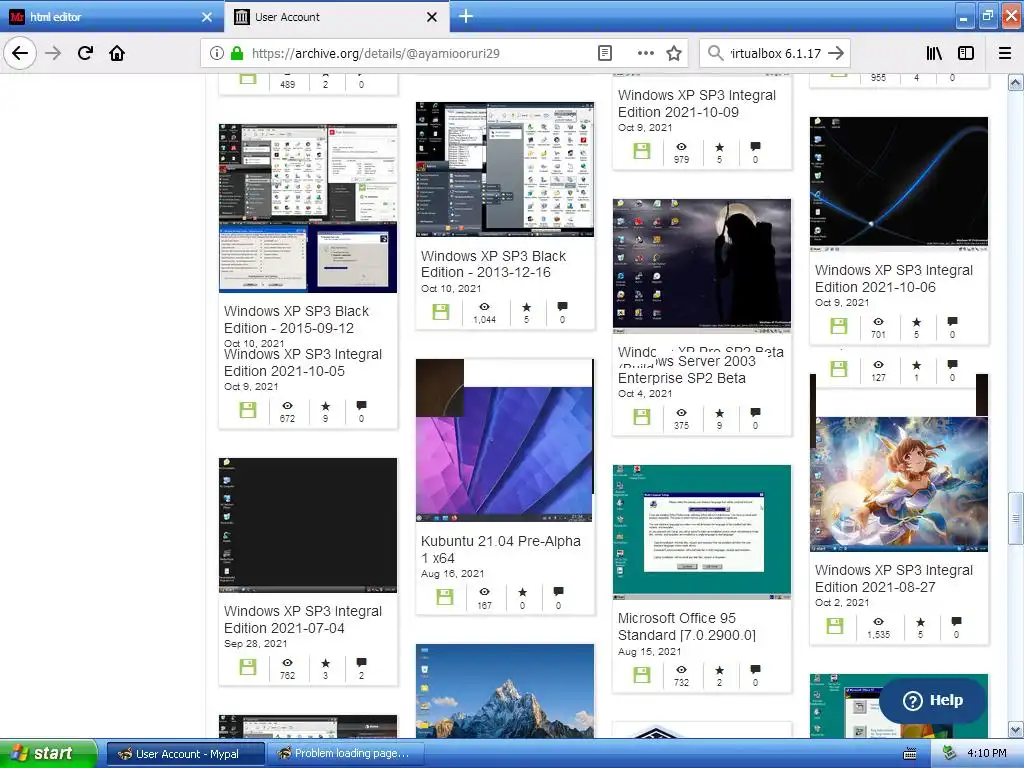
Task: Click scrollbar down arrow
Action: click(1015, 729)
